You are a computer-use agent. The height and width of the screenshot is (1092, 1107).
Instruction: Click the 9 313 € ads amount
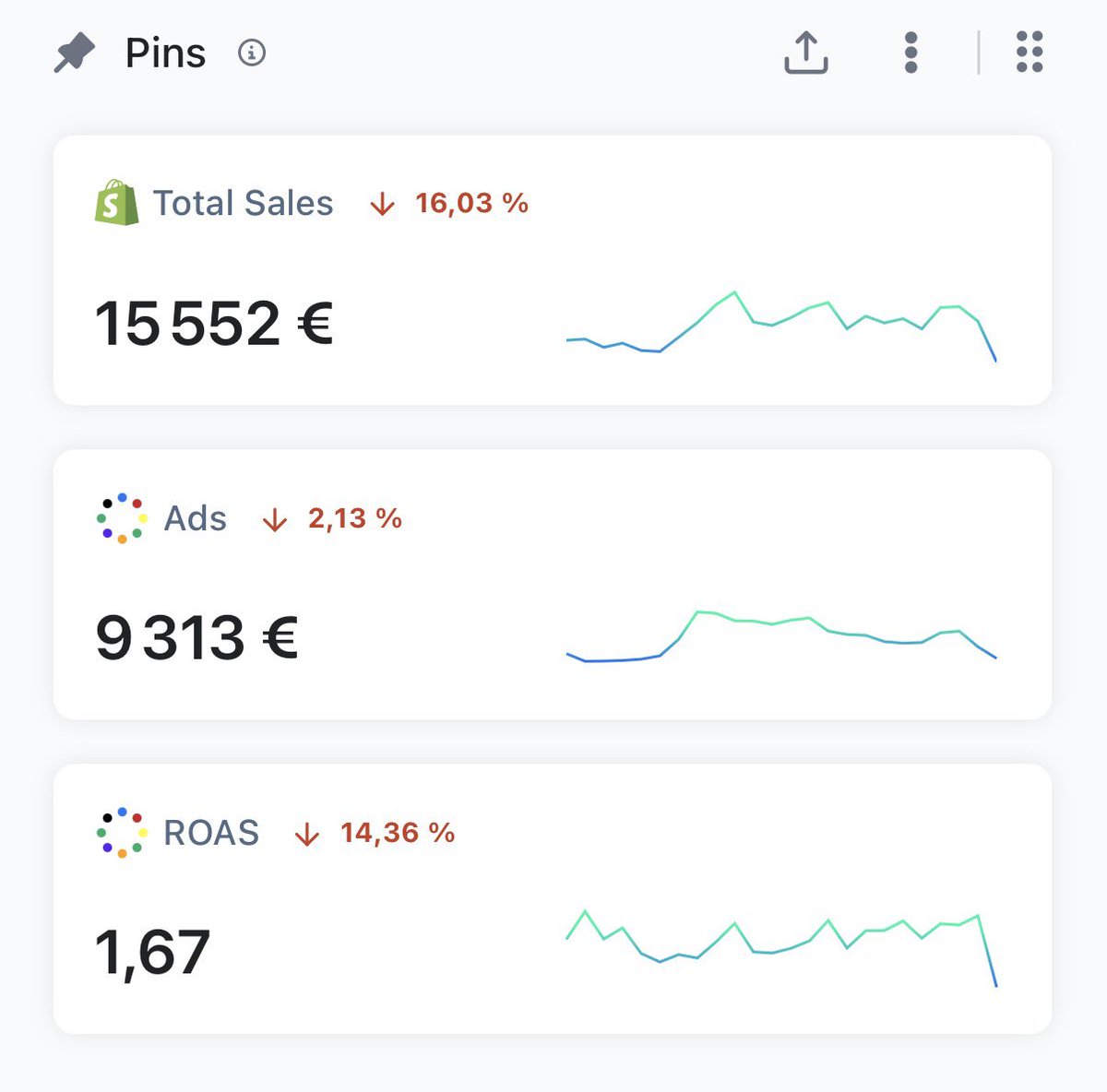(x=196, y=638)
